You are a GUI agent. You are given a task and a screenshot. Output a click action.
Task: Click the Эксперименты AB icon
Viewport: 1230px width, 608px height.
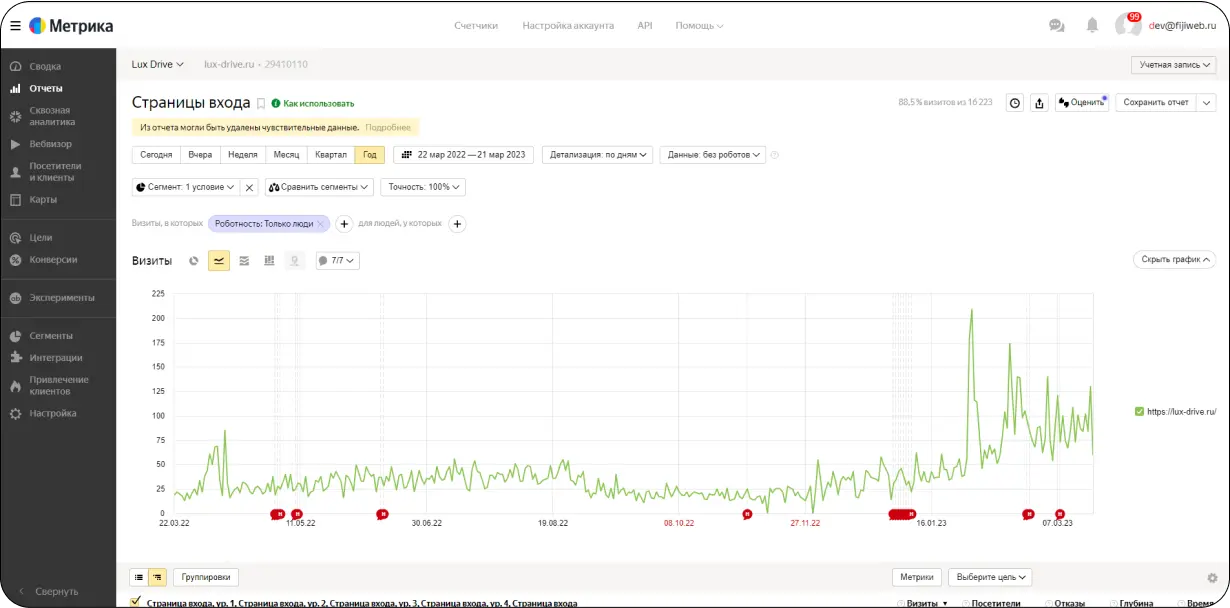point(16,298)
